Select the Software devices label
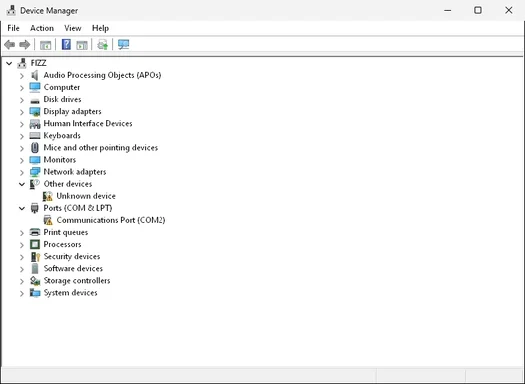 click(x=73, y=268)
